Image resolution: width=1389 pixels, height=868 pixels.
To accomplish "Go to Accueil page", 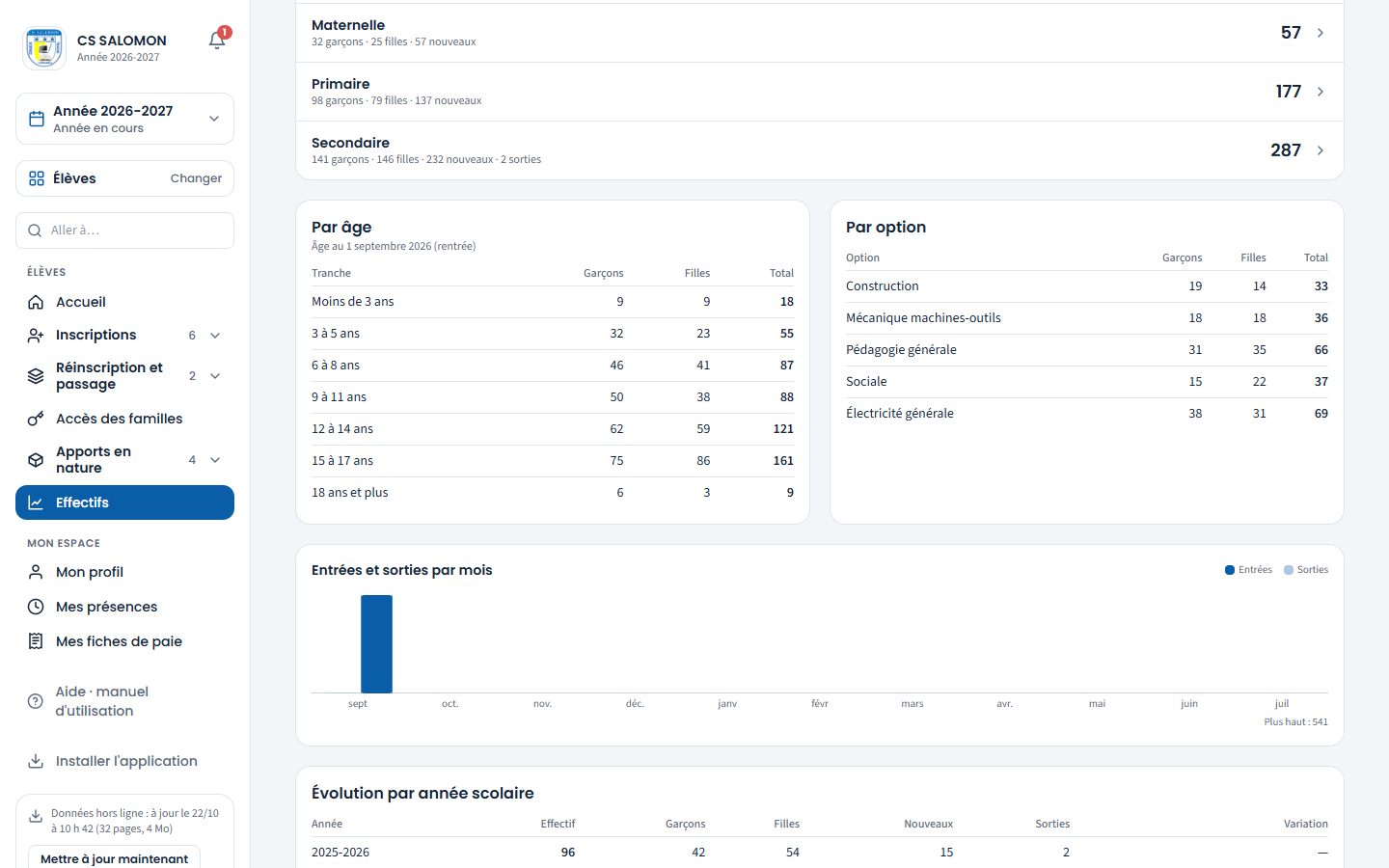I will (124, 302).
